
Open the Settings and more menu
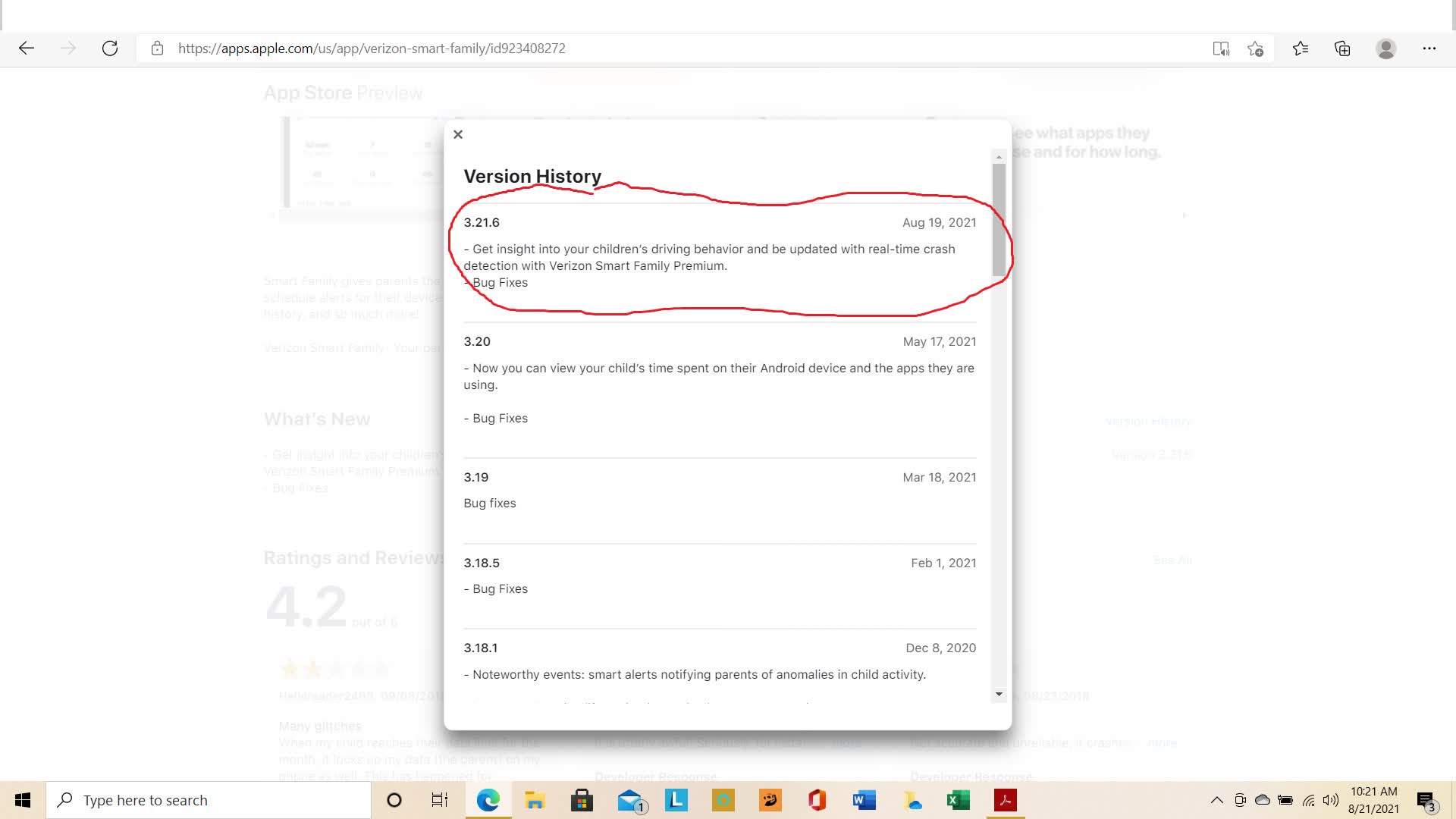[x=1429, y=49]
